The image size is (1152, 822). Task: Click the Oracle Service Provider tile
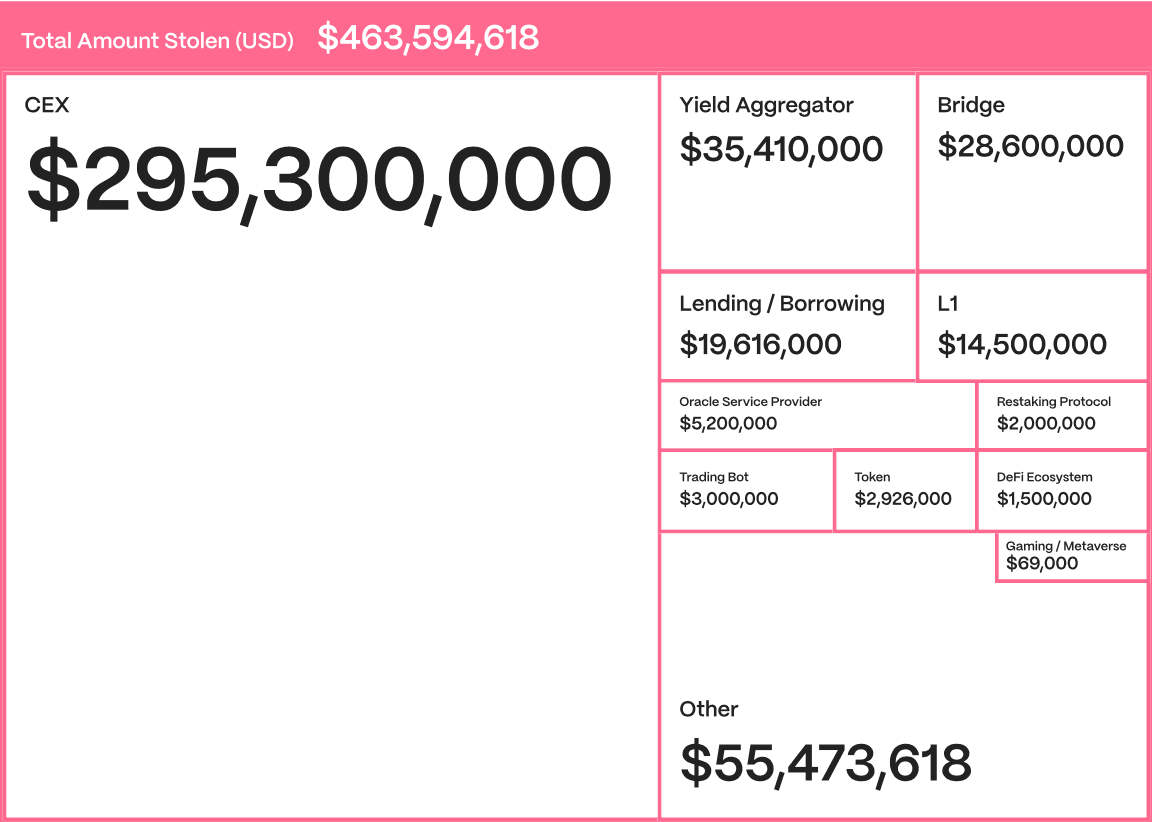[x=817, y=415]
